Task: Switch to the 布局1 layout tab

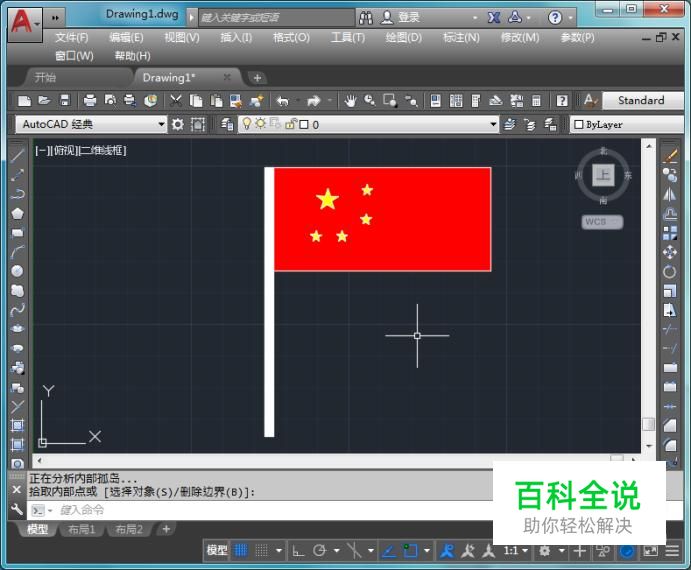Action: pos(82,529)
